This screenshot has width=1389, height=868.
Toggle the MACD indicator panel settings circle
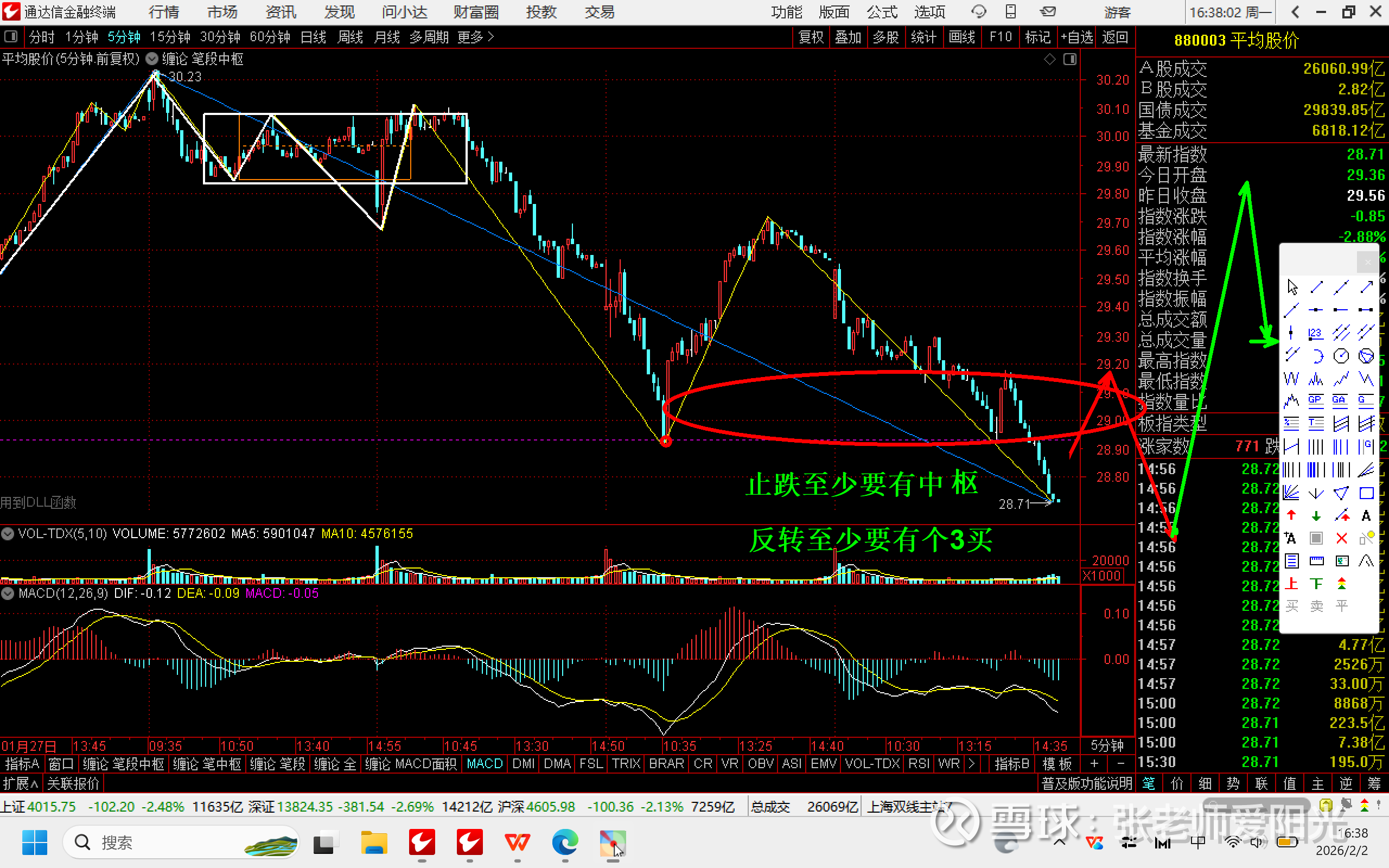[8, 593]
